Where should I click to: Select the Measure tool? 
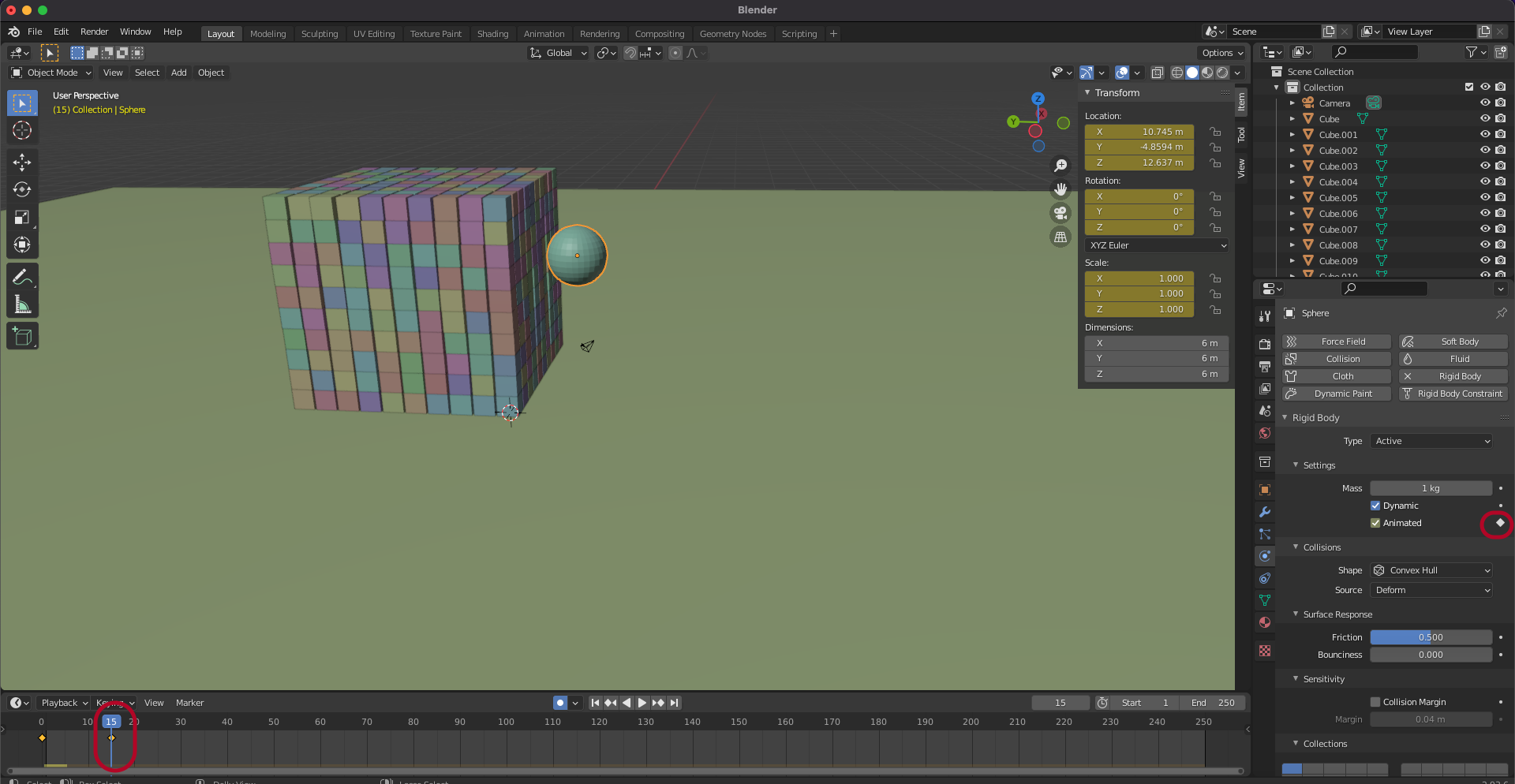tap(22, 304)
